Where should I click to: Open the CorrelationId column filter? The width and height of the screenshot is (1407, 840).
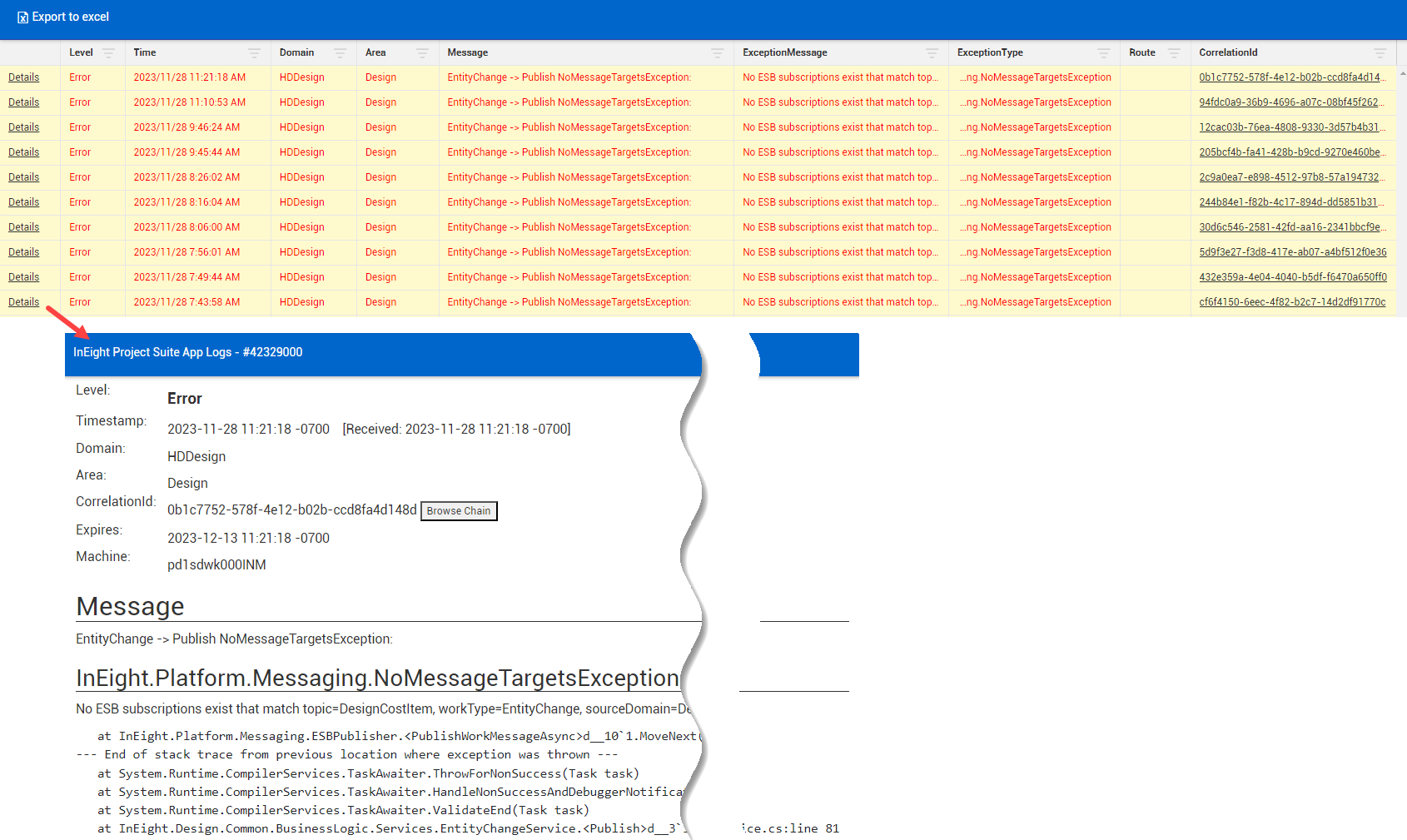click(1380, 52)
